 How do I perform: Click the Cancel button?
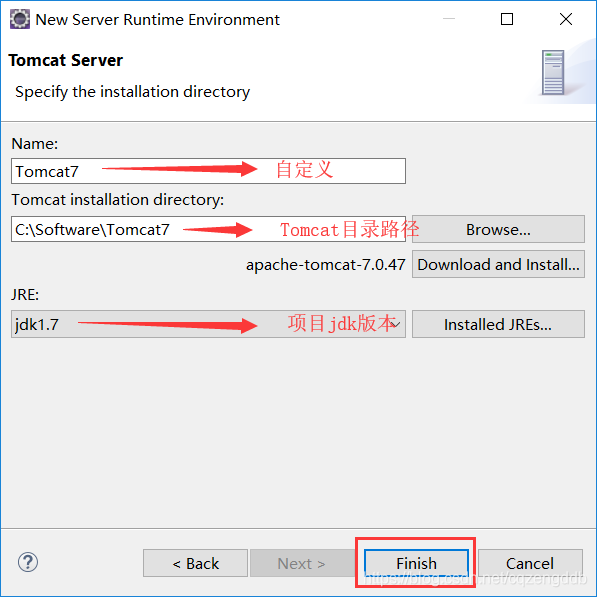(x=530, y=563)
